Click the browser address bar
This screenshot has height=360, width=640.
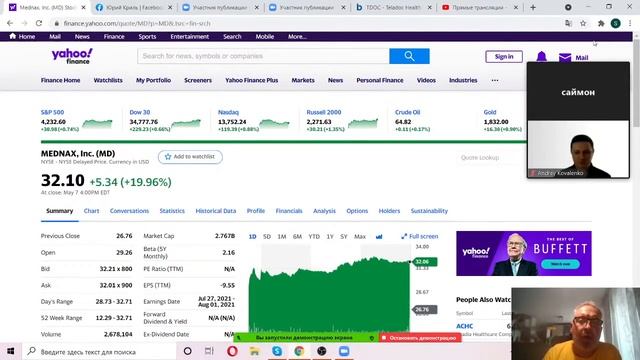(x=306, y=23)
